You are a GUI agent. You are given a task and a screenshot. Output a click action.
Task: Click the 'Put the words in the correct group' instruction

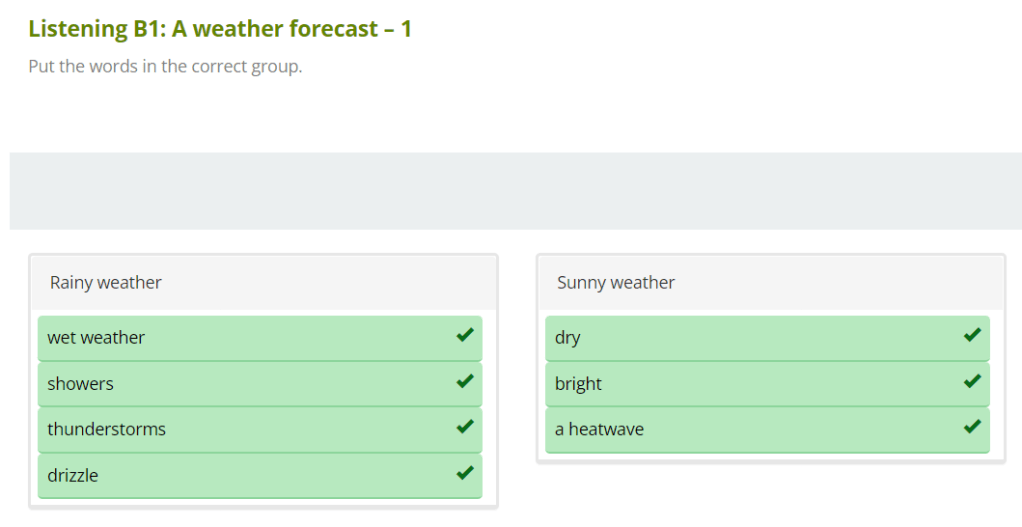[x=165, y=68]
